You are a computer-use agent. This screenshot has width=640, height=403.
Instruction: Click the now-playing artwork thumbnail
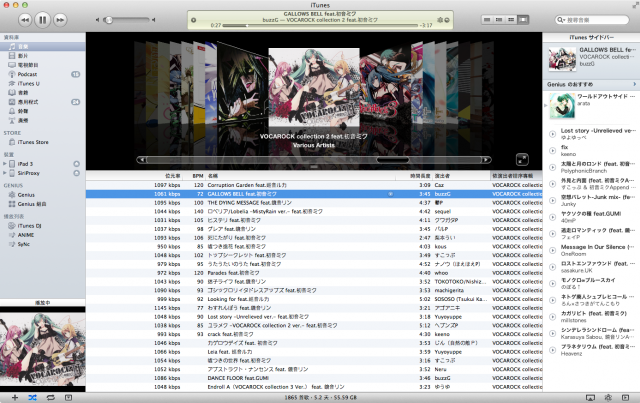pos(42,349)
